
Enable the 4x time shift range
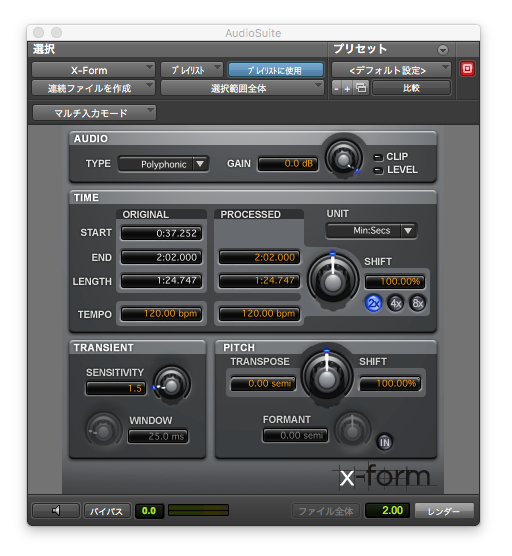[396, 303]
